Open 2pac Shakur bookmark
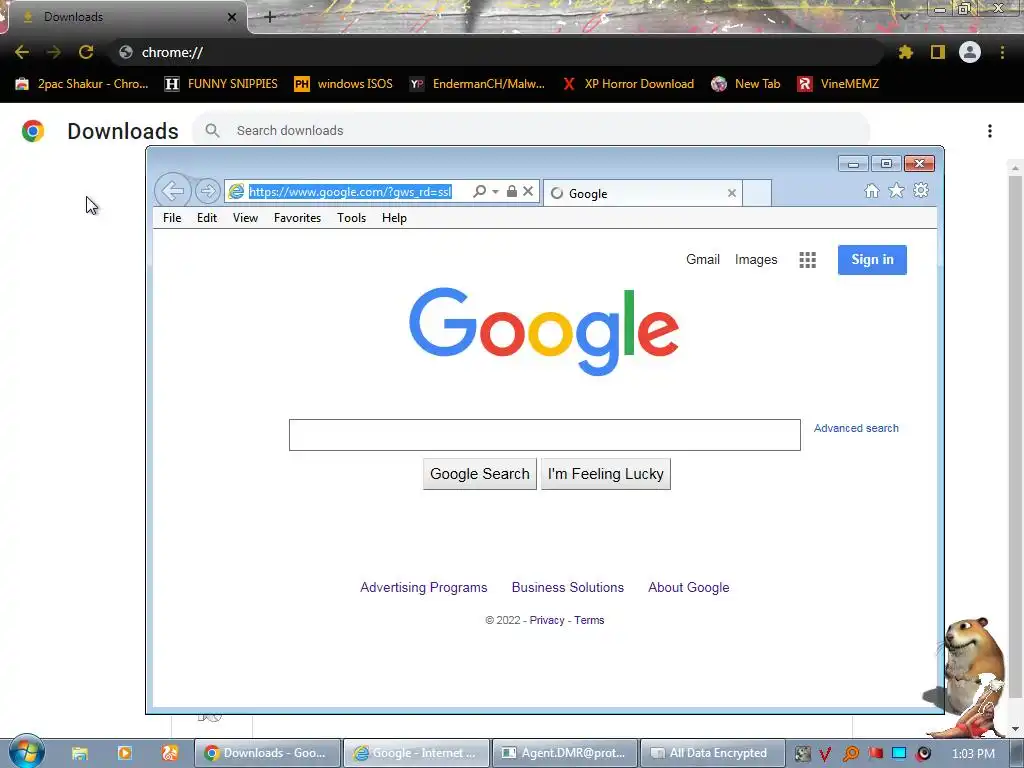The height and width of the screenshot is (768, 1024). click(x=82, y=84)
